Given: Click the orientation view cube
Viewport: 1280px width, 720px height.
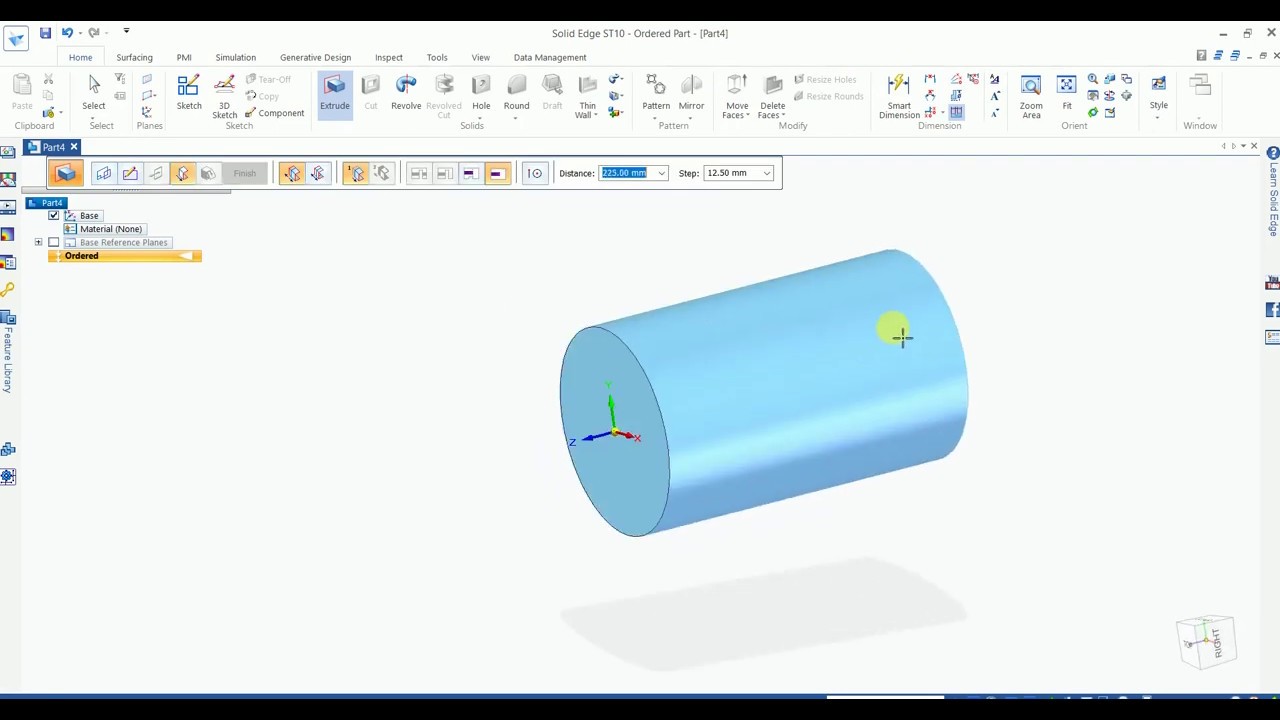Looking at the screenshot, I should tap(1206, 642).
